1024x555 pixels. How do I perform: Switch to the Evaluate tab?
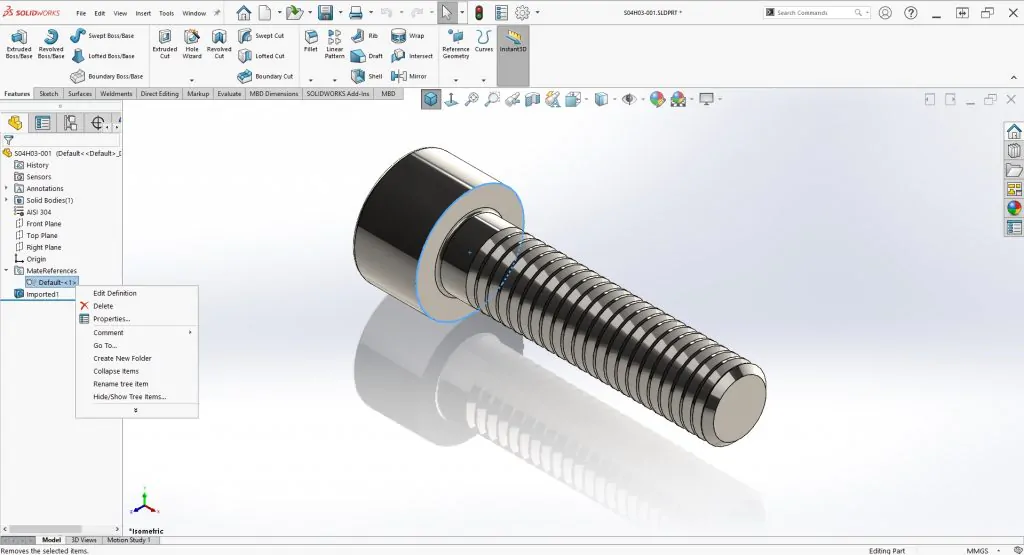click(229, 93)
